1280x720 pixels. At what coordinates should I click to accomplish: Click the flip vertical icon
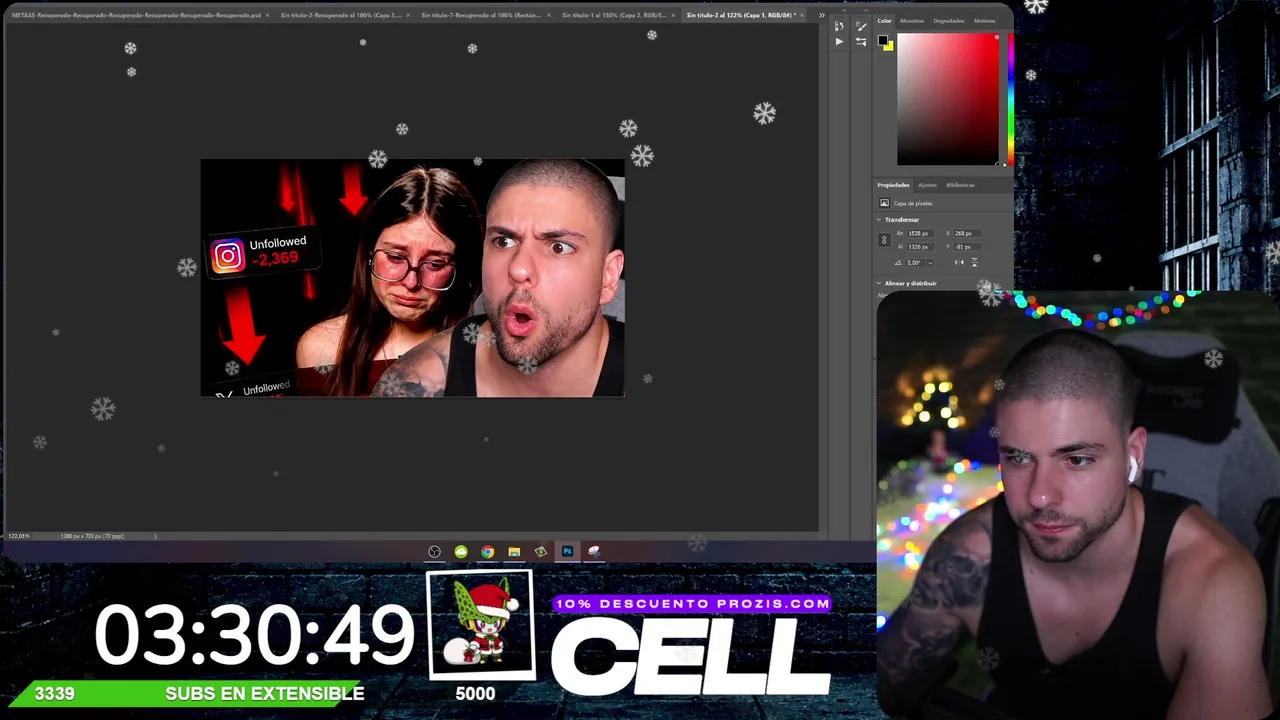point(974,263)
